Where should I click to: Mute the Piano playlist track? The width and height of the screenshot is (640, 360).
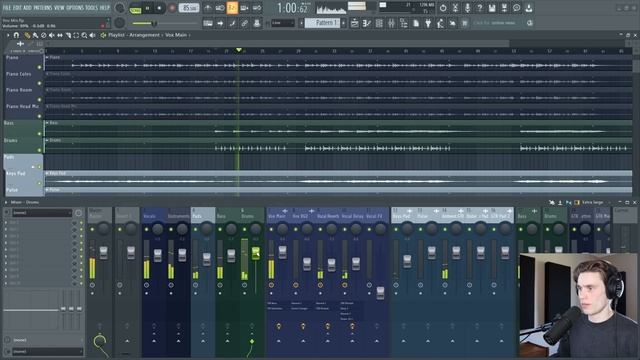pos(40,67)
